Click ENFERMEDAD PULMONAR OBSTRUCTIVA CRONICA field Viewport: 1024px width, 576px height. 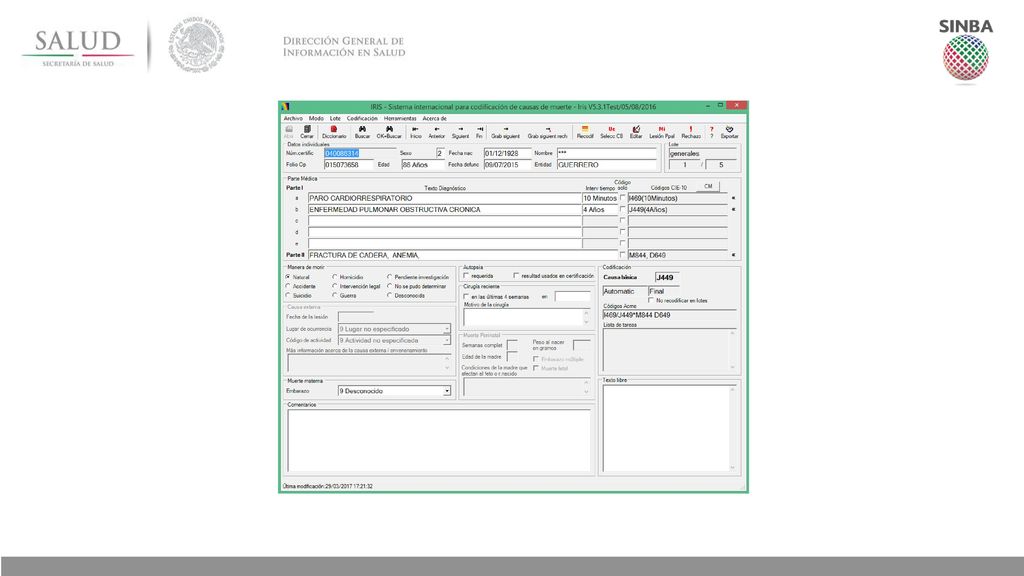tap(444, 210)
